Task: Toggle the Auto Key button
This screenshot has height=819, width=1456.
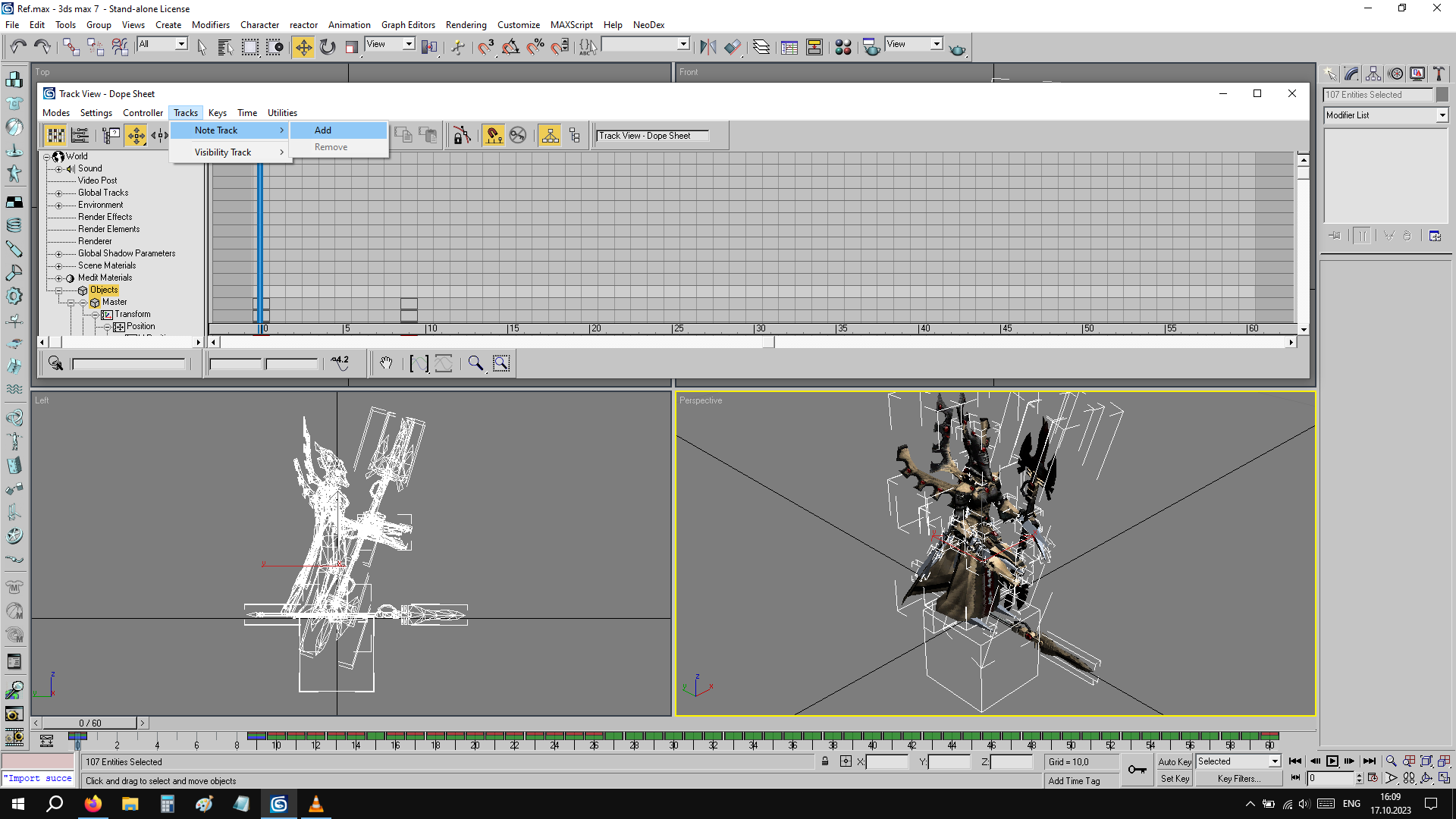Action: coord(1174,761)
